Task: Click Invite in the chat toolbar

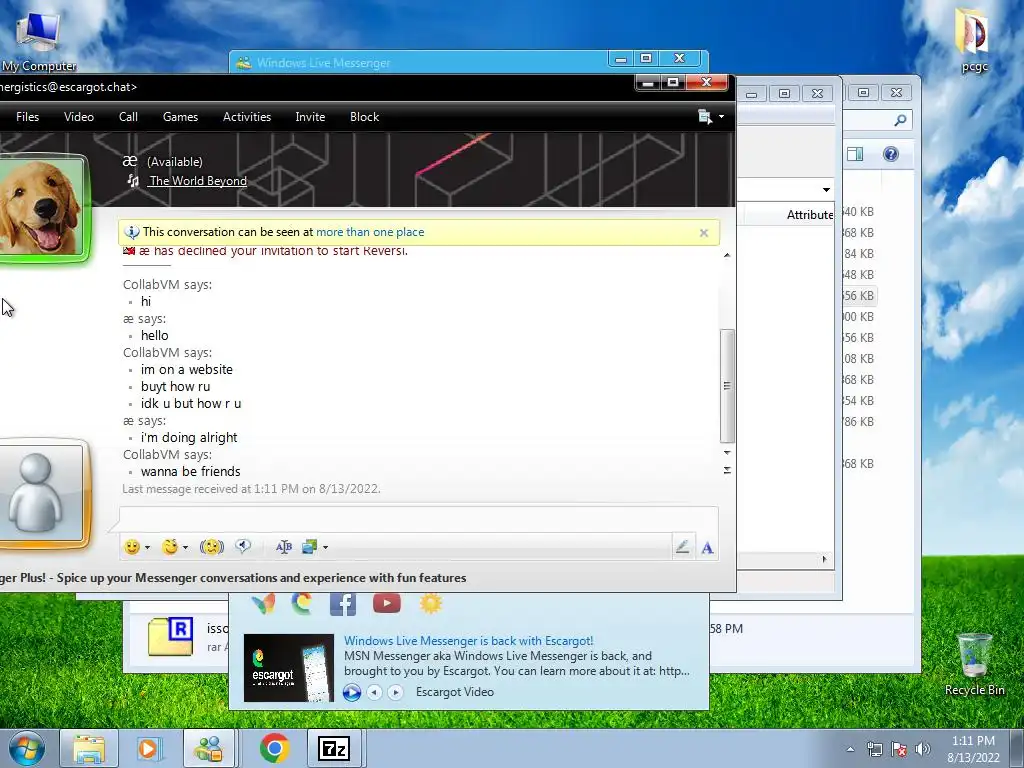Action: 310,117
